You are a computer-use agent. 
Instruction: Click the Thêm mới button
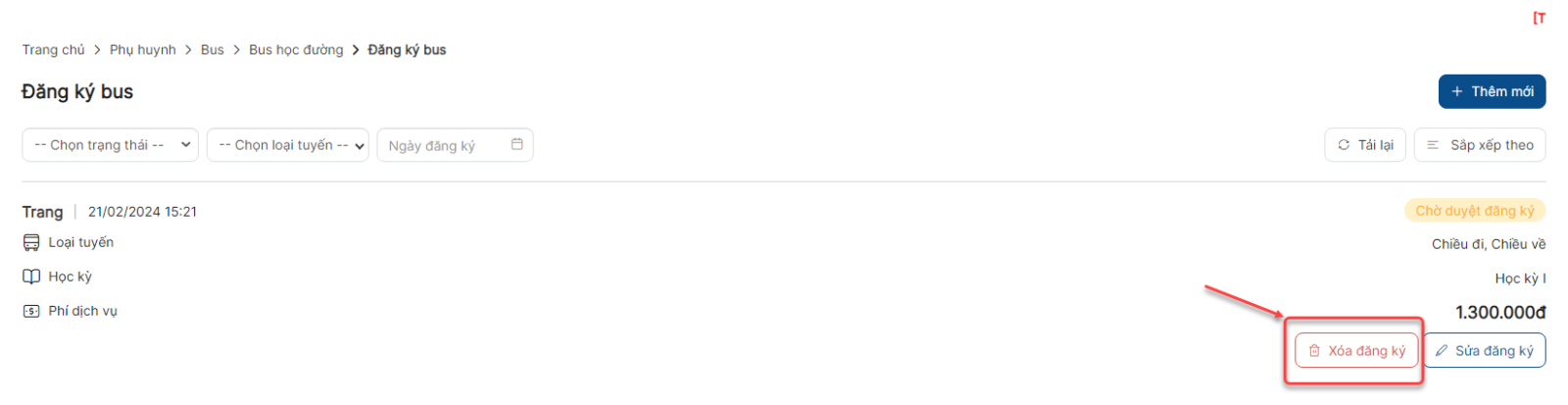pyautogui.click(x=1492, y=91)
